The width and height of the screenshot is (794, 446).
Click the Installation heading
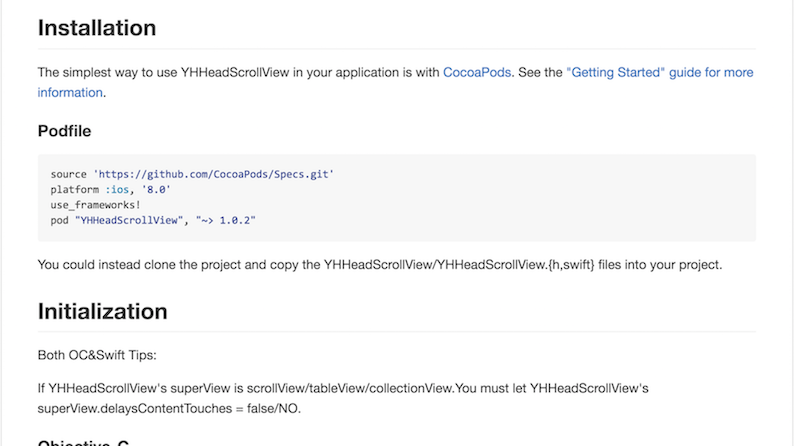pyautogui.click(x=97, y=28)
